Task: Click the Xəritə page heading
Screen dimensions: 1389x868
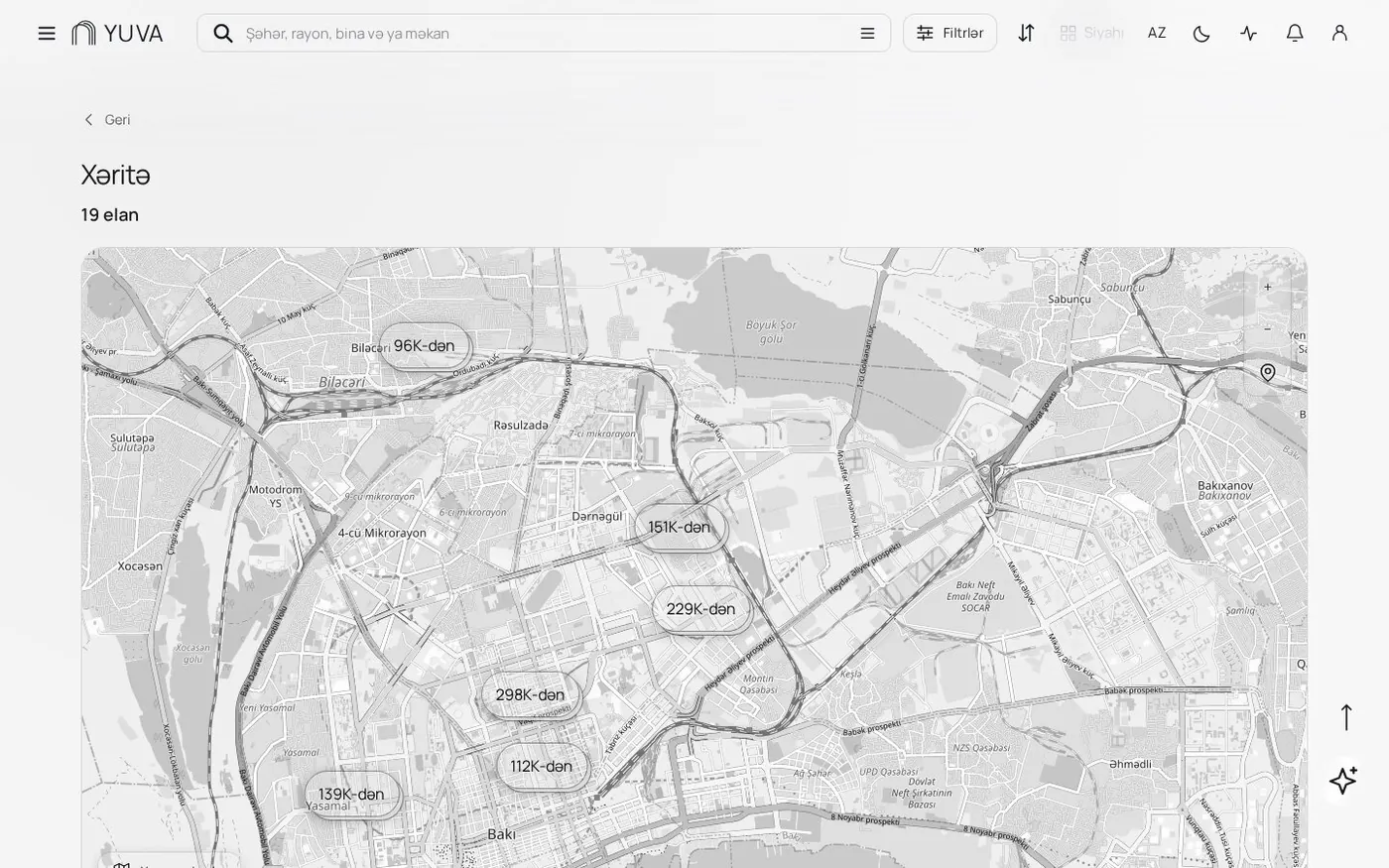Action: click(115, 175)
